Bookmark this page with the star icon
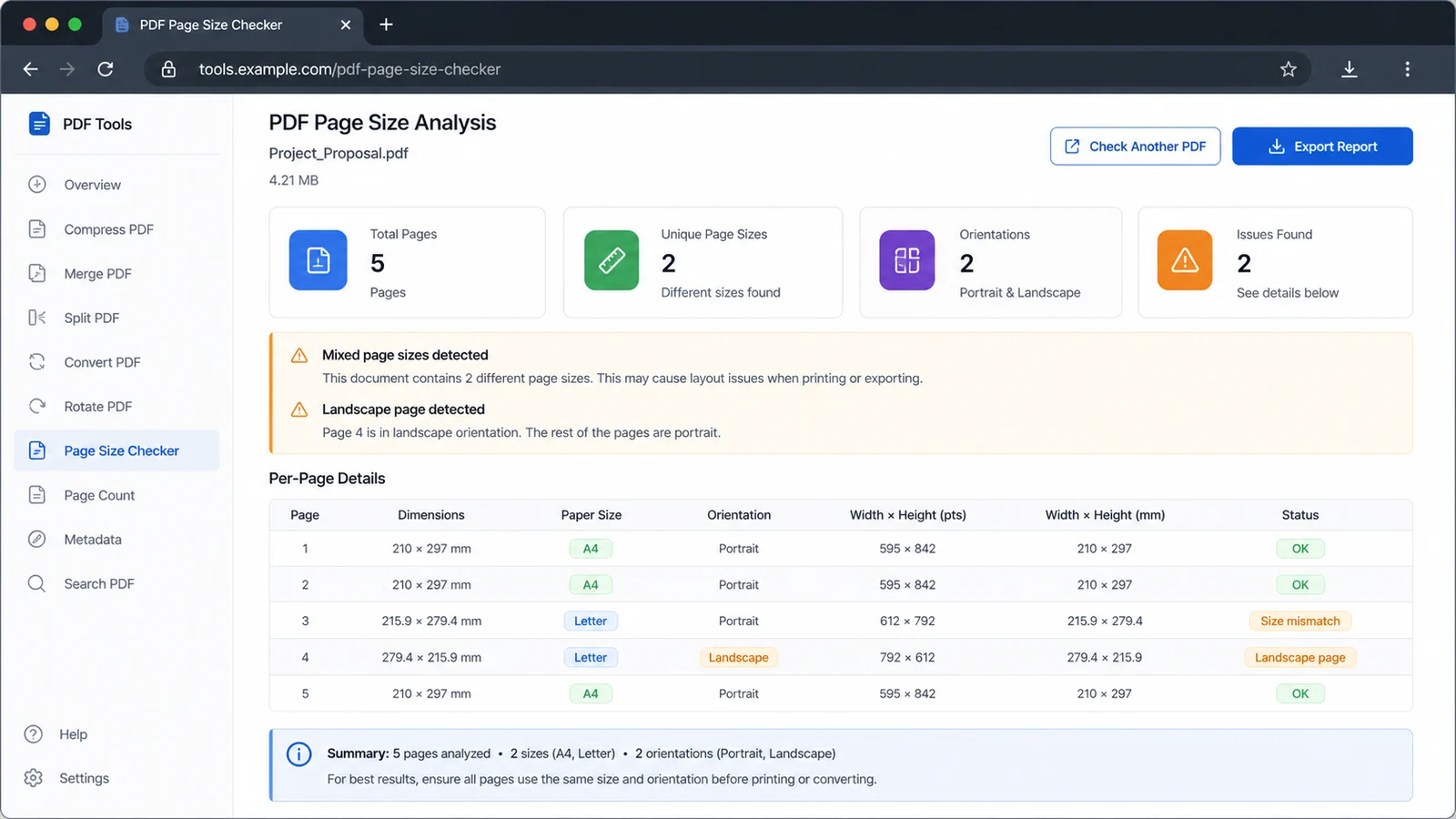Image resolution: width=1456 pixels, height=819 pixels. pos(1289,69)
